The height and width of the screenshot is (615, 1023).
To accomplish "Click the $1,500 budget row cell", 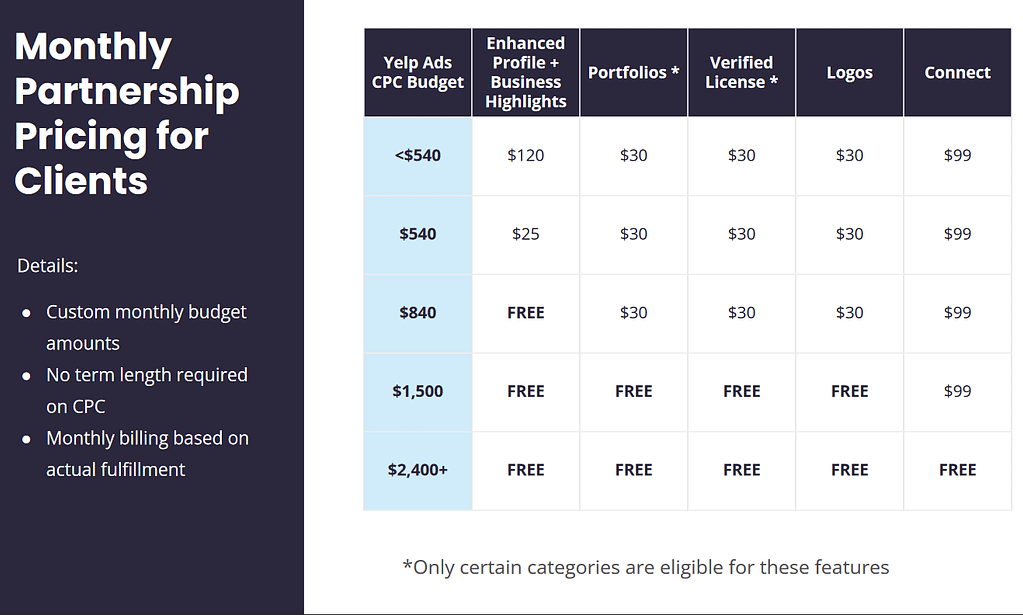I will [x=418, y=391].
